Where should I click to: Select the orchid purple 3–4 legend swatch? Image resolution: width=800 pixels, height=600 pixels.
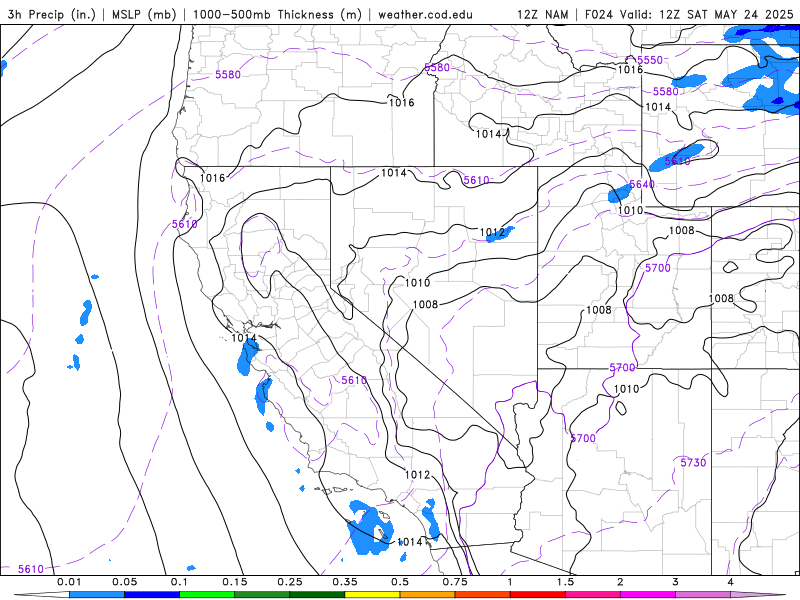coord(703,595)
